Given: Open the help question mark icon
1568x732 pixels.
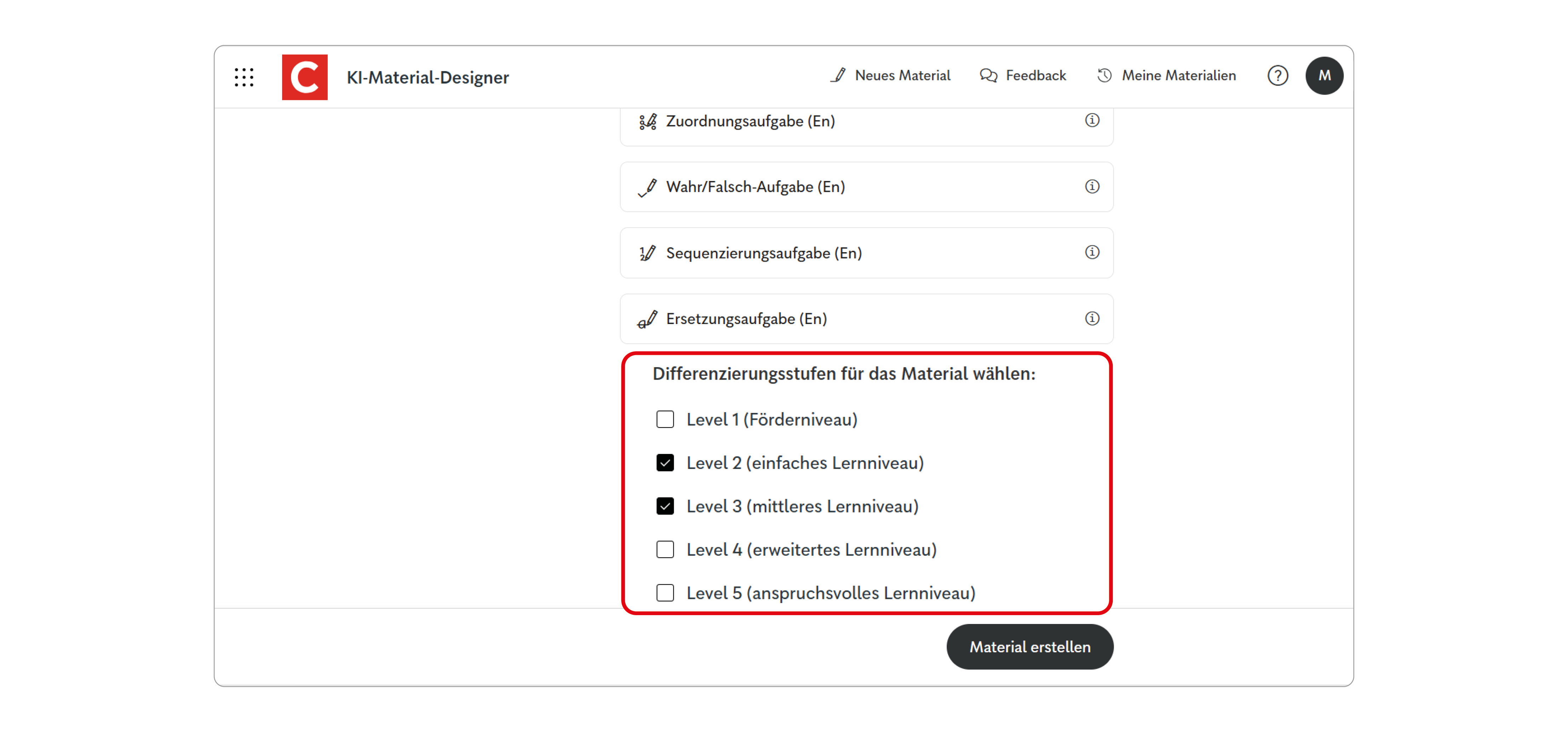Looking at the screenshot, I should point(1278,75).
